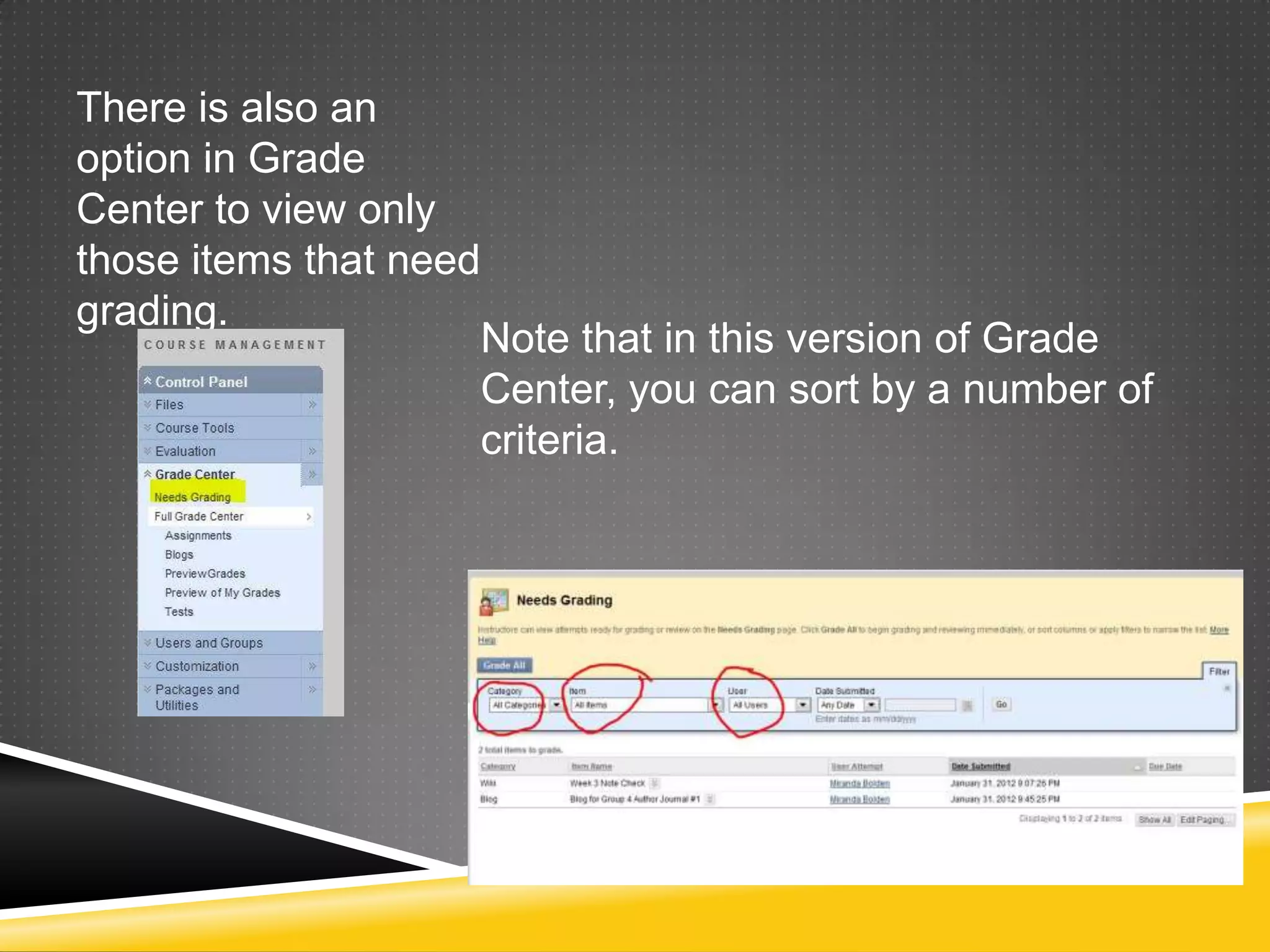Sort by Item Name column header
Viewport: 1270px width, 952px height.
click(x=592, y=767)
